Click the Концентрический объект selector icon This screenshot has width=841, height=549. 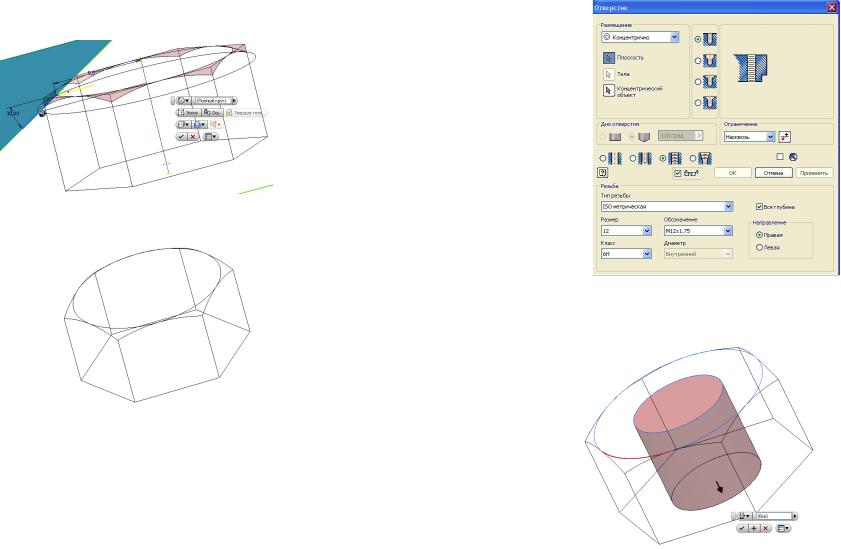point(608,91)
